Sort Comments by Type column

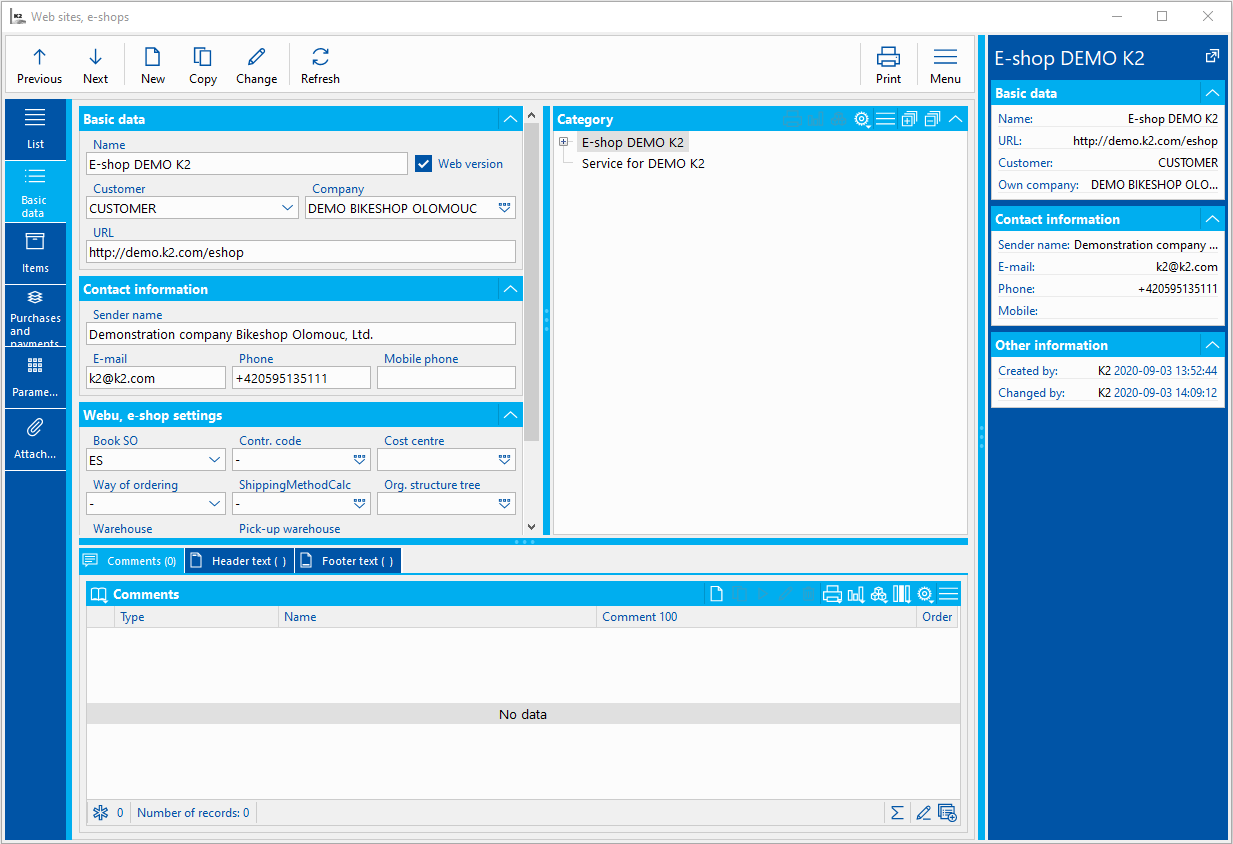197,617
